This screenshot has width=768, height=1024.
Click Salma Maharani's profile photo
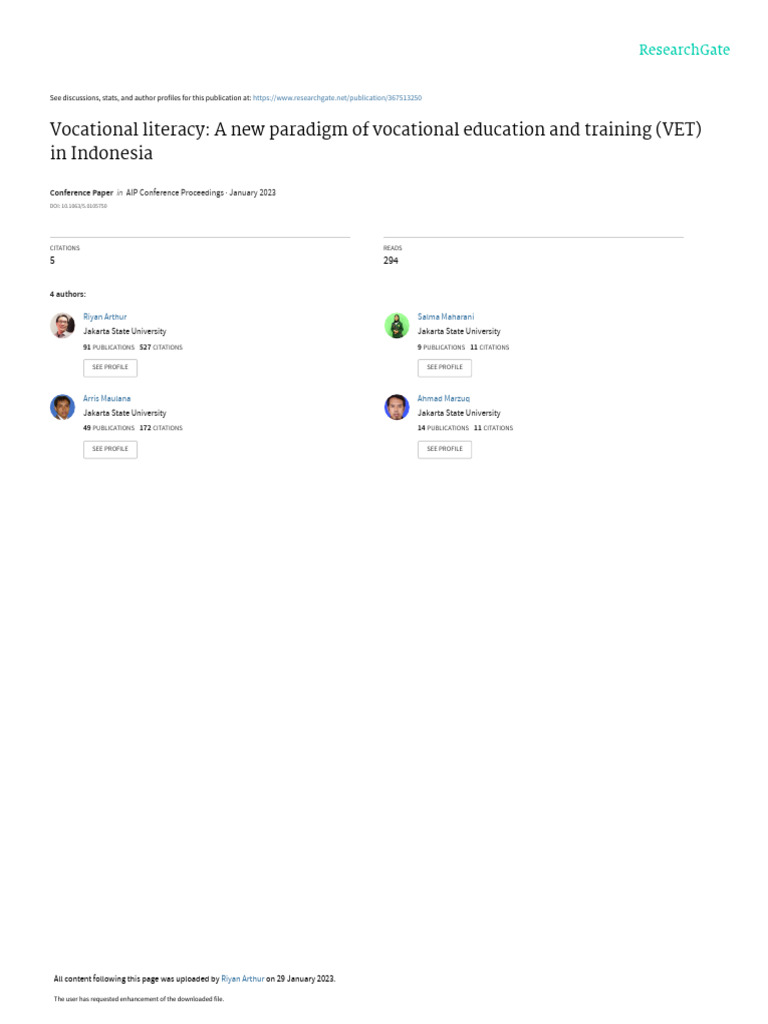point(397,325)
